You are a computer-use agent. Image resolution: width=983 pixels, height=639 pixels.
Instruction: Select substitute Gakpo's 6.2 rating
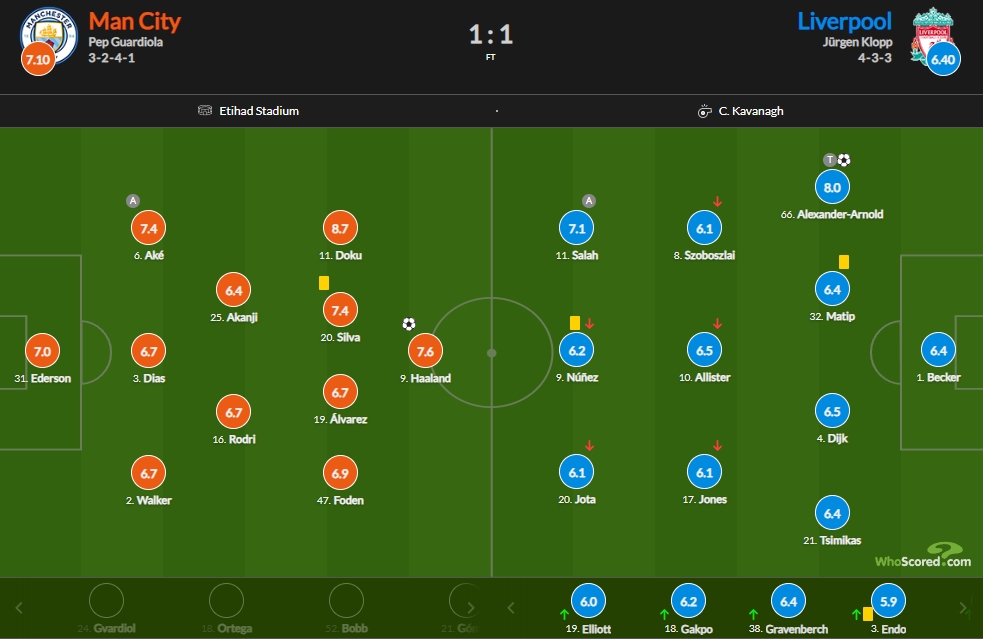(x=688, y=601)
